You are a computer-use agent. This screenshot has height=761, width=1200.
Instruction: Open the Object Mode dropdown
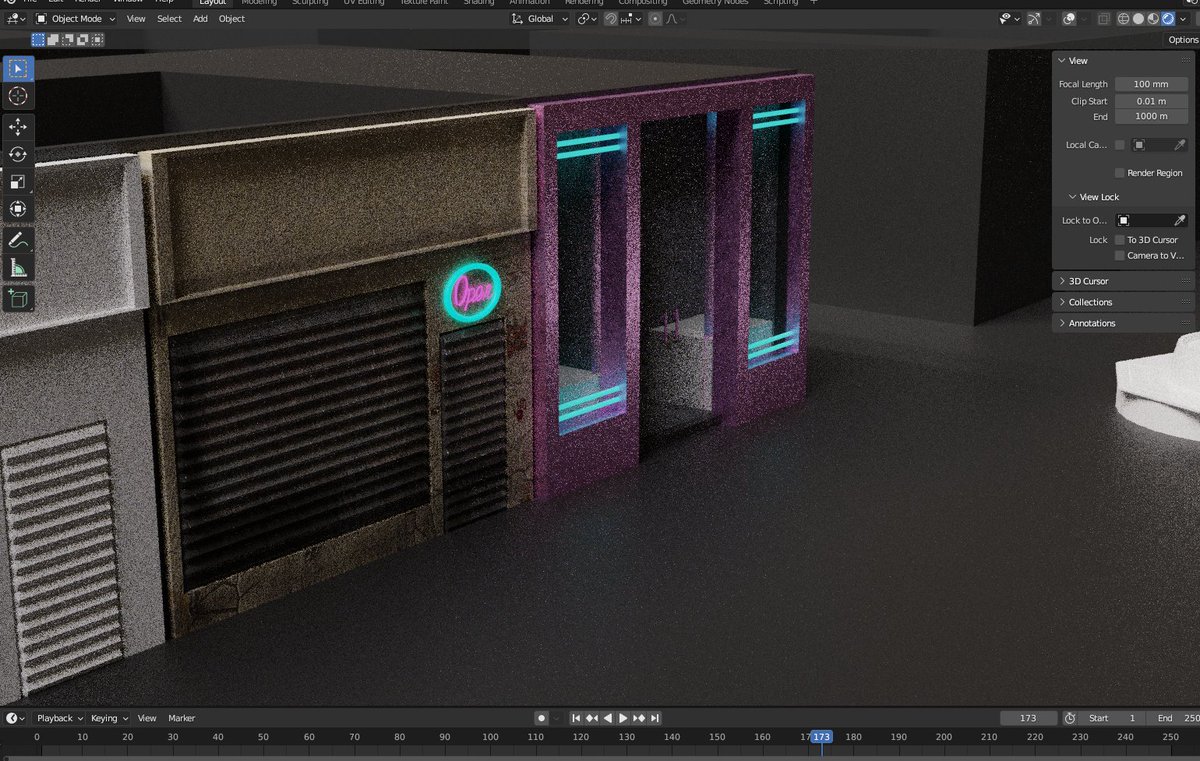pos(75,19)
